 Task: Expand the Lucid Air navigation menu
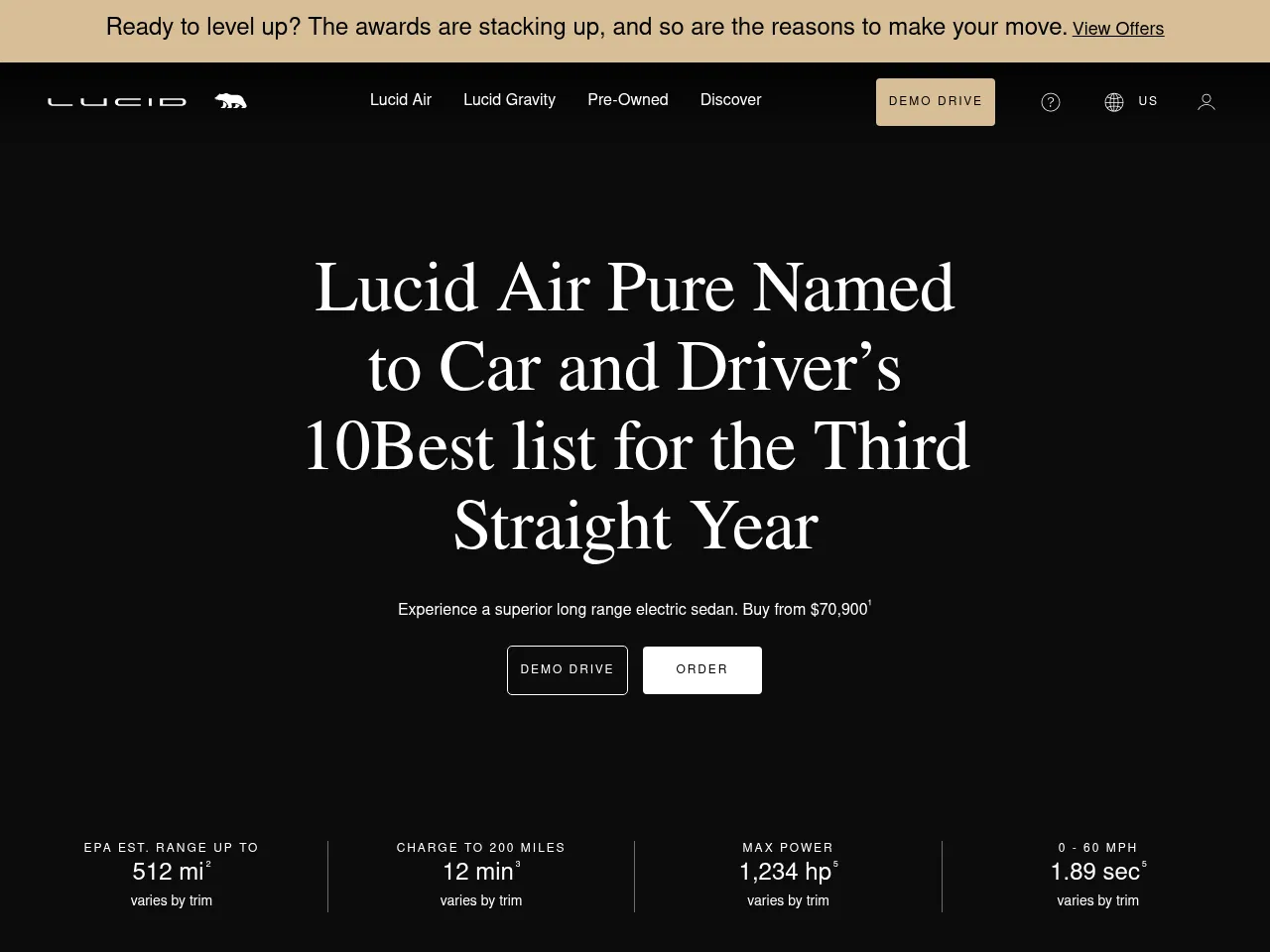[400, 100]
